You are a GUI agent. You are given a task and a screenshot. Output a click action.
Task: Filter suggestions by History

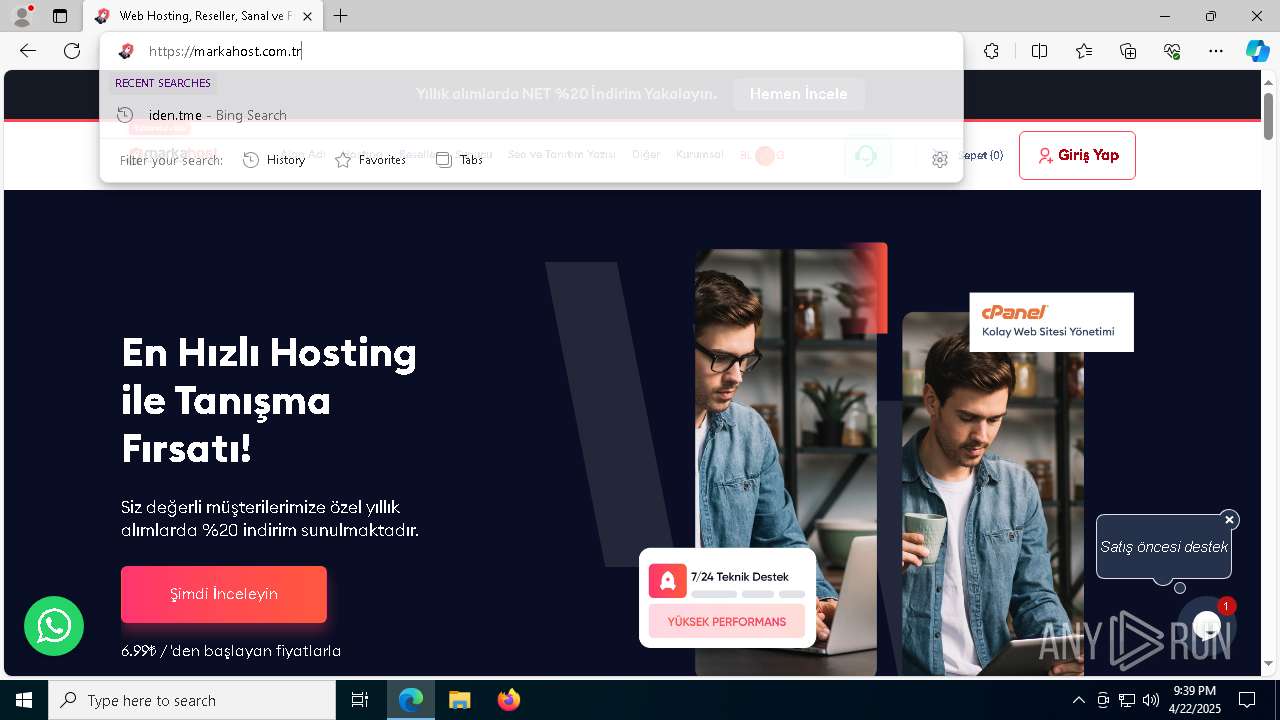[x=274, y=160]
